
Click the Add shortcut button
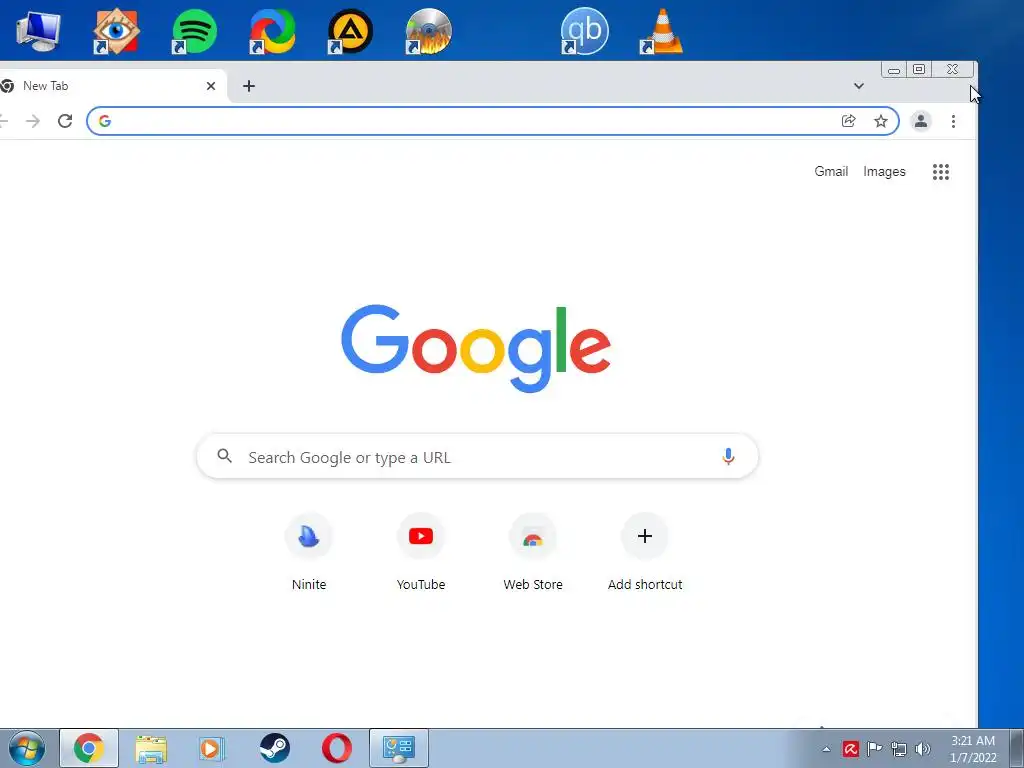(x=645, y=552)
